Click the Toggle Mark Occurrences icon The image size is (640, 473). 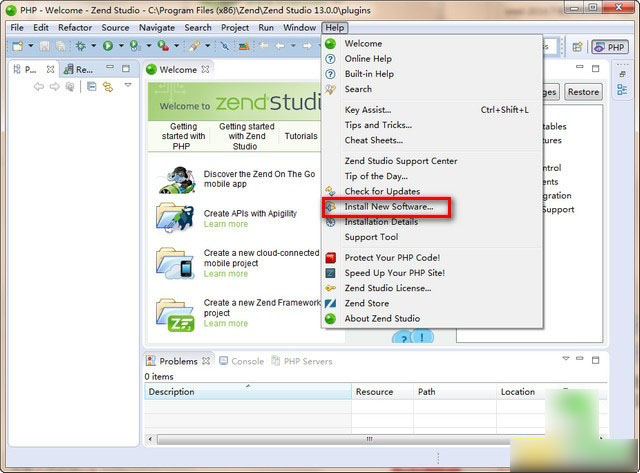(x=224, y=46)
